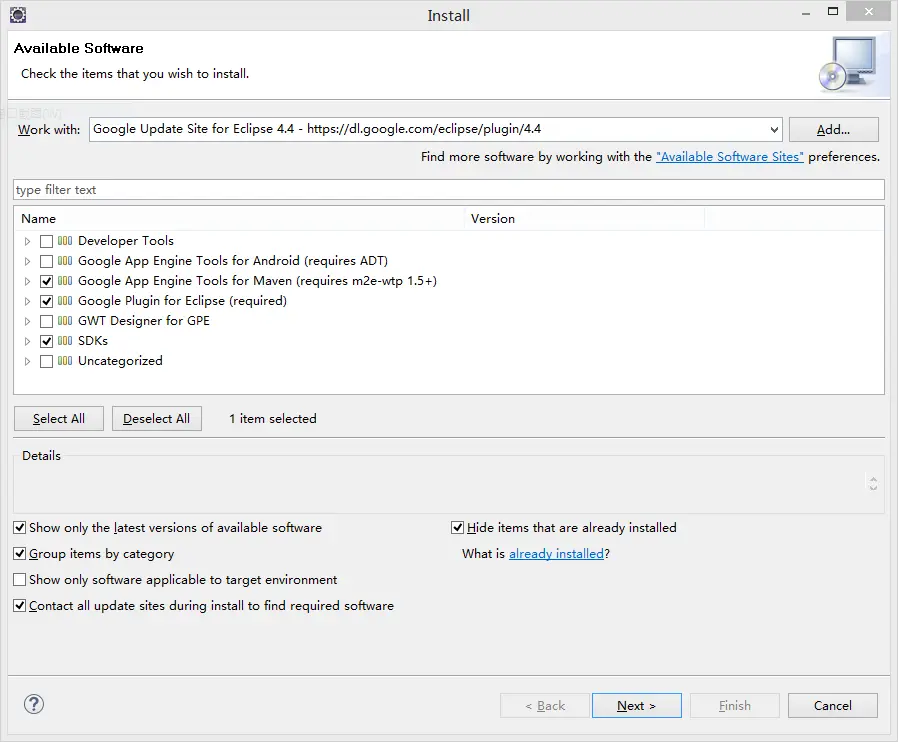The image size is (898, 742).
Task: Close the Install dialog window
Action: (x=869, y=11)
